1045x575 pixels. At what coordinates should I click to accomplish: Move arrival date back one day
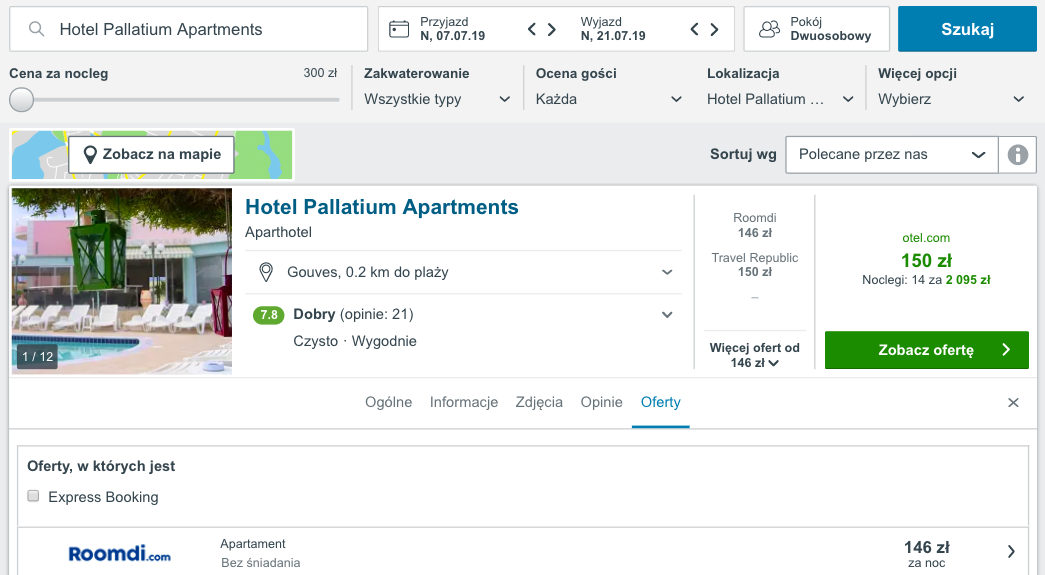[x=532, y=29]
